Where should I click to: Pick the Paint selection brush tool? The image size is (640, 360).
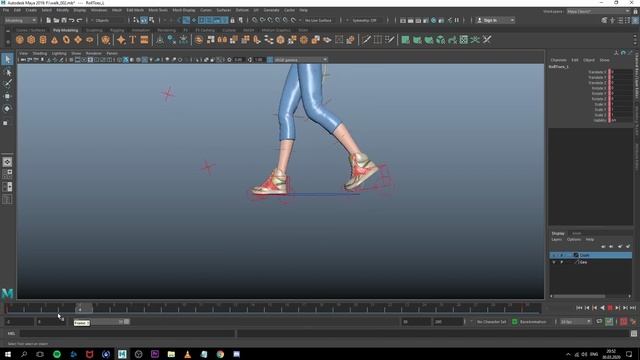click(x=7, y=84)
